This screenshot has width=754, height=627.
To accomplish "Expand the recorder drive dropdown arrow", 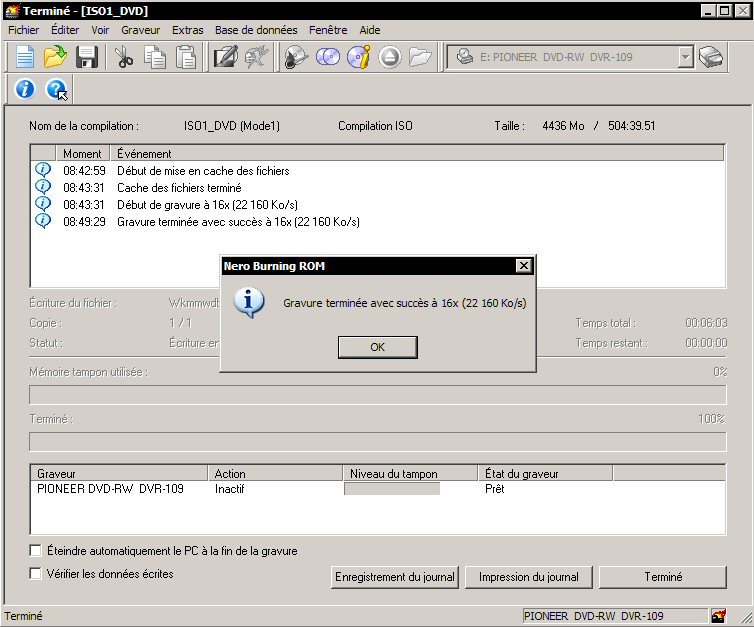I will click(685, 57).
